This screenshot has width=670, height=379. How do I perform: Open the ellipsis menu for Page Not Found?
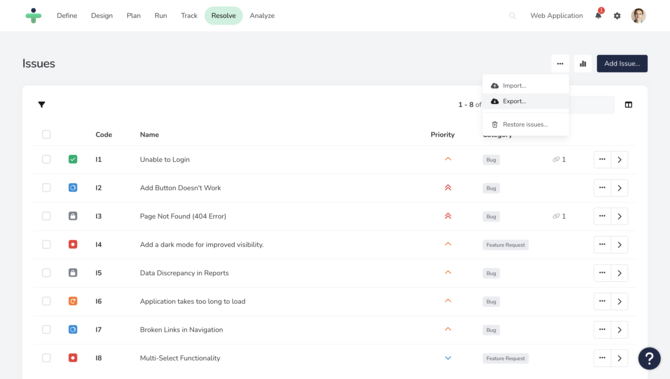pos(602,216)
